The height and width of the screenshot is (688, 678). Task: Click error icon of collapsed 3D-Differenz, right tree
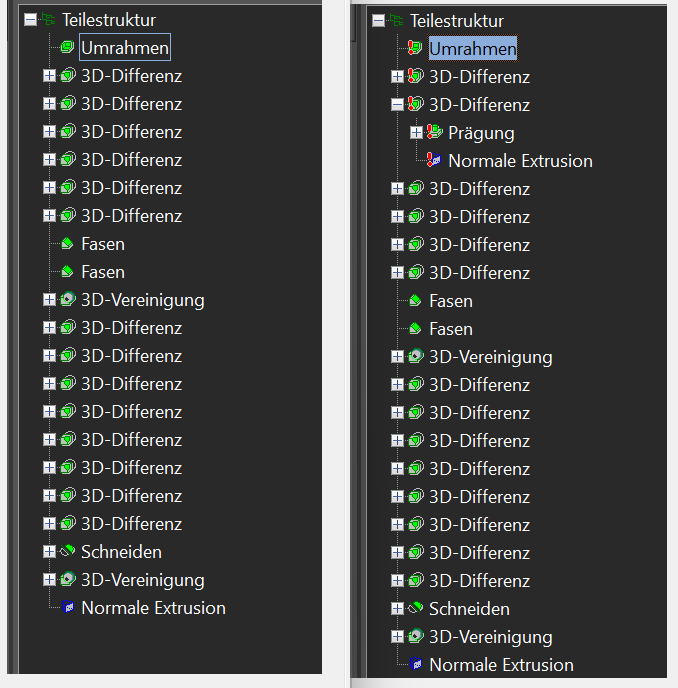click(x=415, y=76)
